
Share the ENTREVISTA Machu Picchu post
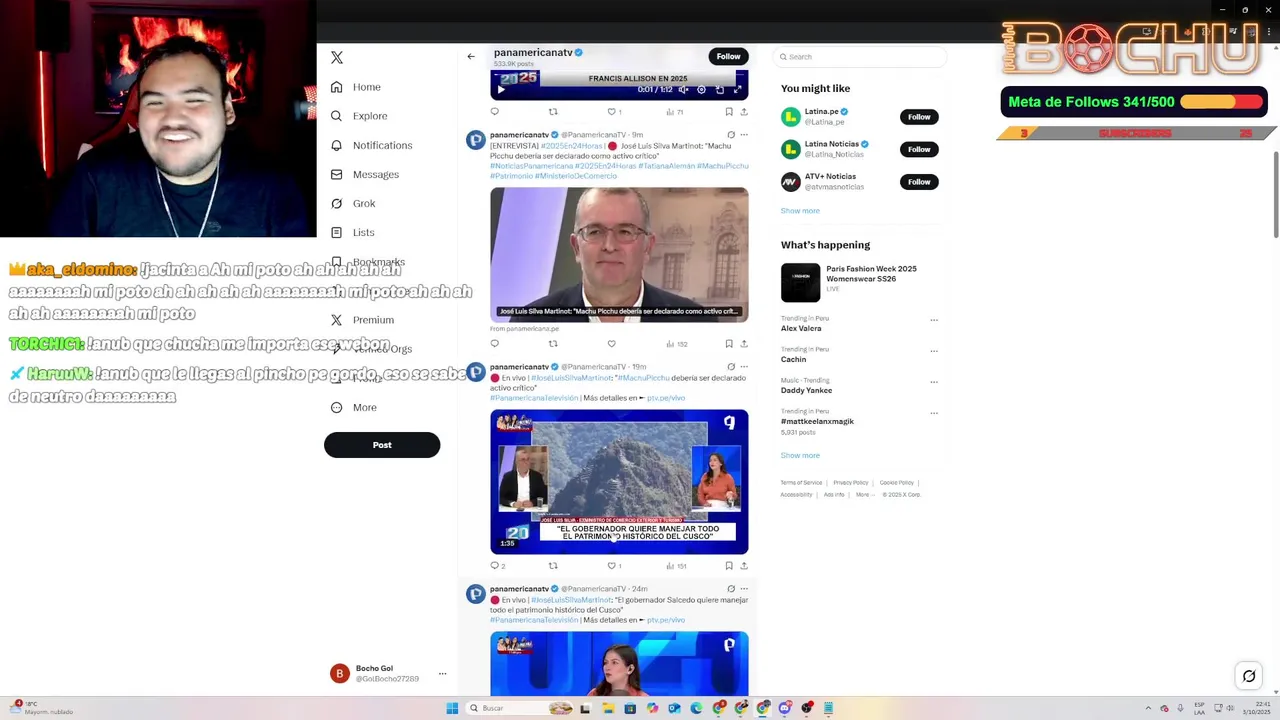pyautogui.click(x=744, y=344)
